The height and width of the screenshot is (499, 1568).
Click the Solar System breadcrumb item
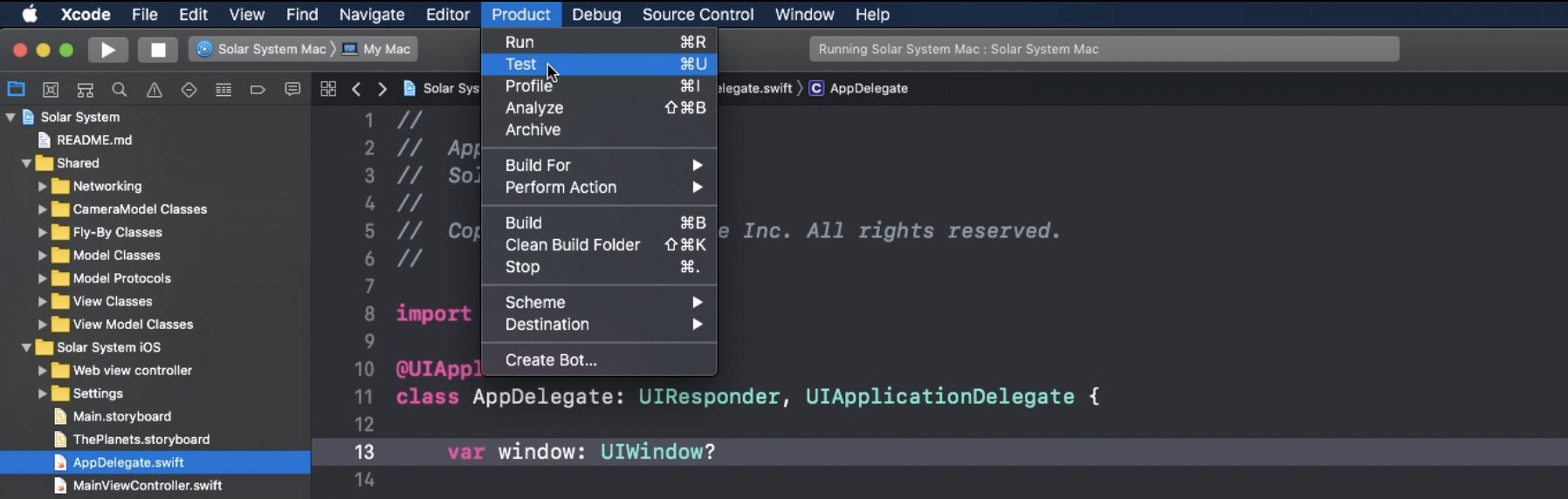[442, 88]
